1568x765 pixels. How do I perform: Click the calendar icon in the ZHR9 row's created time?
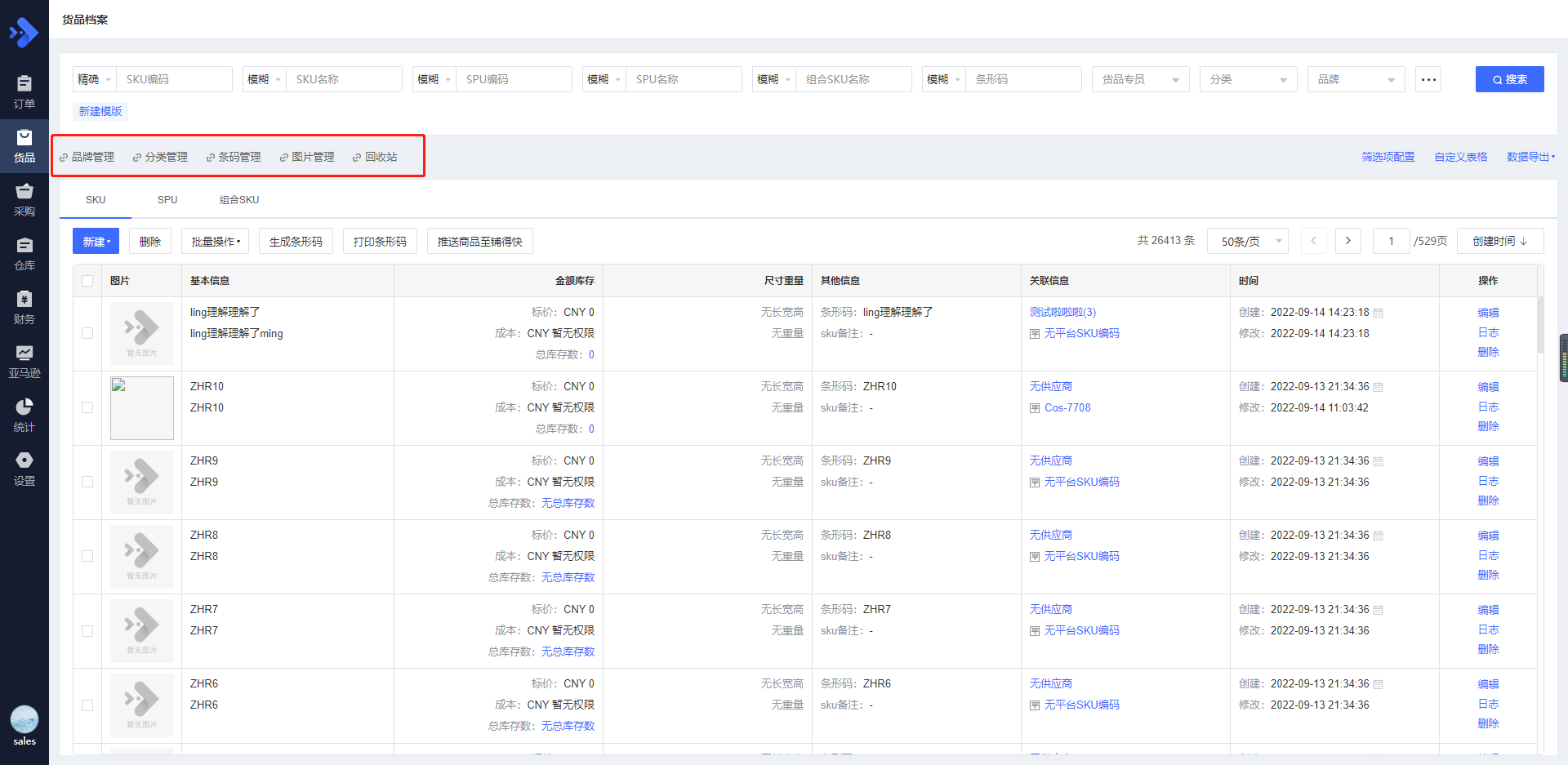click(x=1379, y=461)
